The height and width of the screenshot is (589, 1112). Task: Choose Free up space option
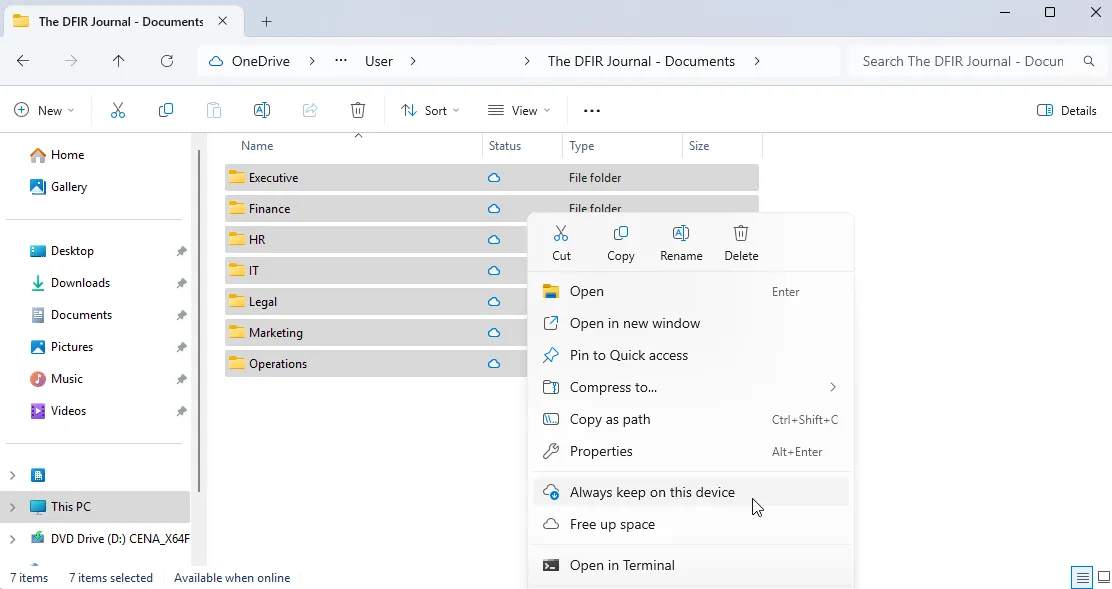click(x=612, y=524)
